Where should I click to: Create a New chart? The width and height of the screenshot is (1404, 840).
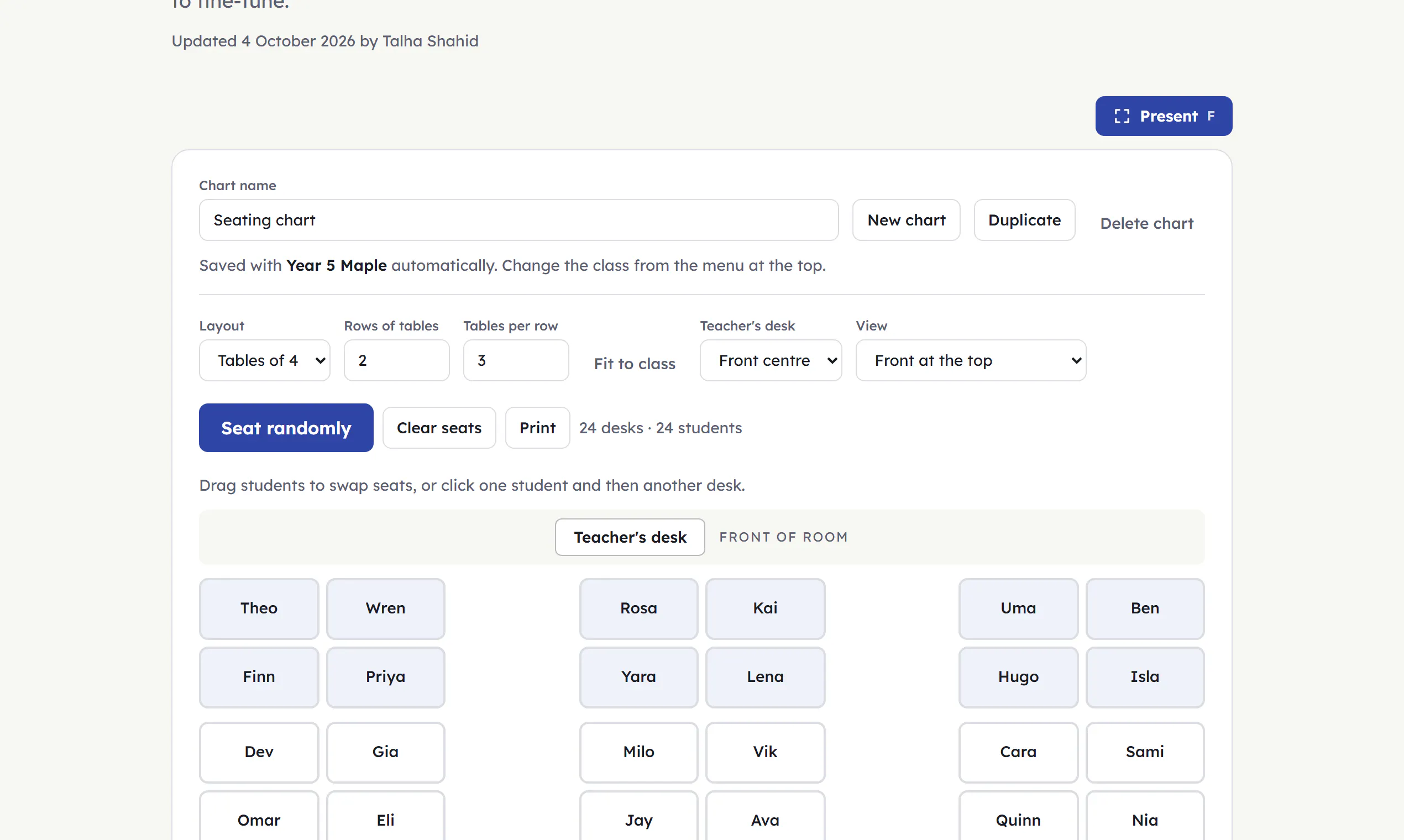click(906, 219)
